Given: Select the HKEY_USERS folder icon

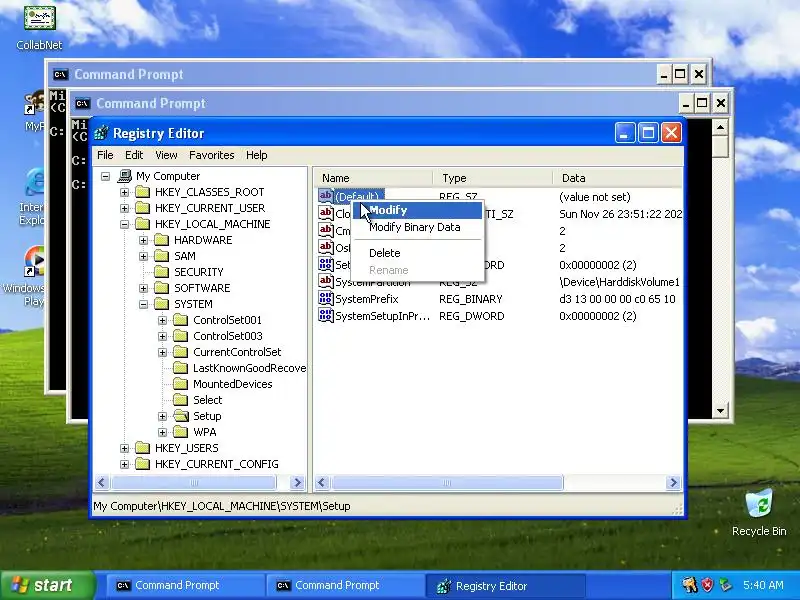Looking at the screenshot, I should [143, 447].
